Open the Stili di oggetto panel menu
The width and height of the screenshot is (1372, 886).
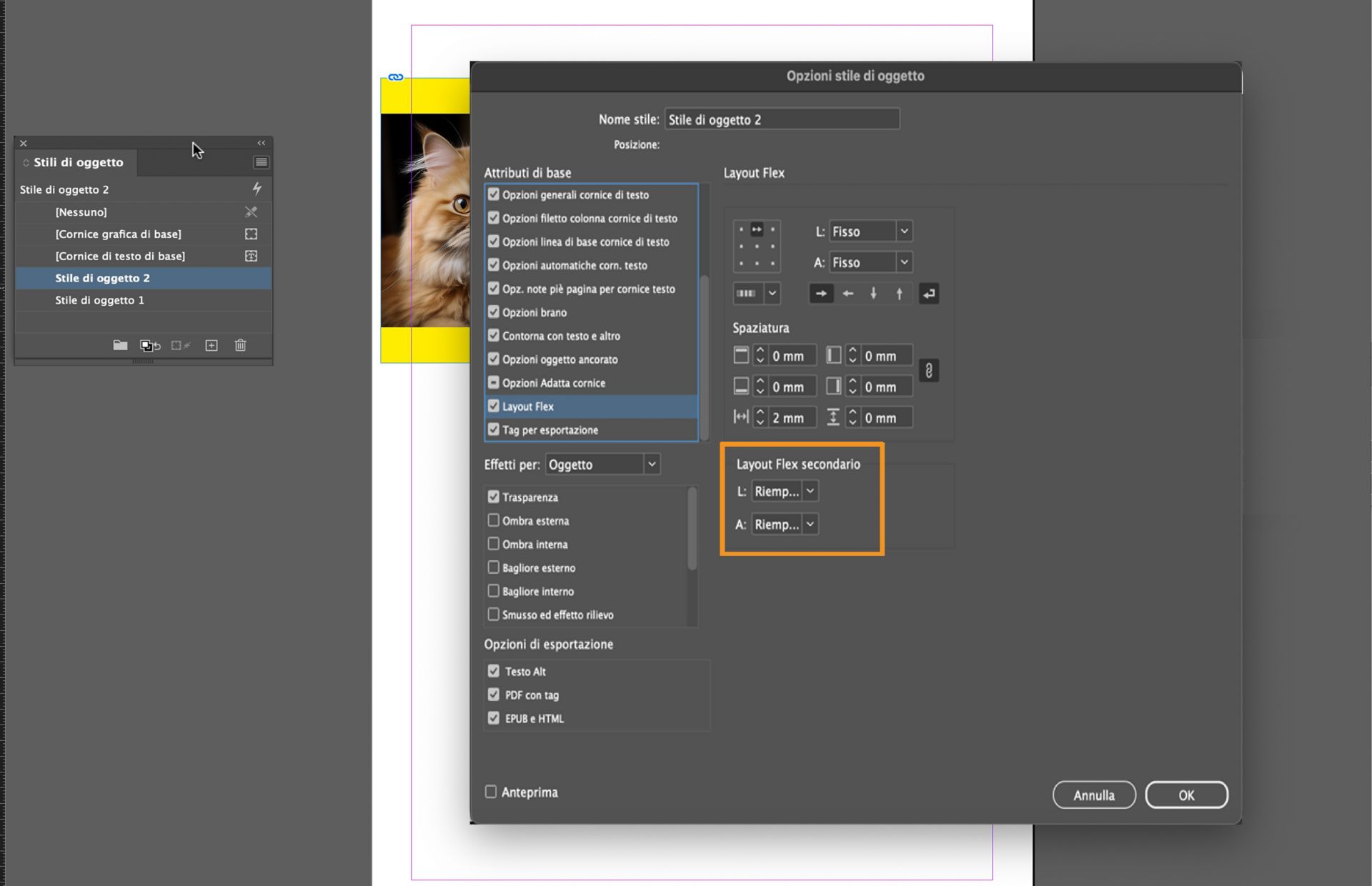261,162
